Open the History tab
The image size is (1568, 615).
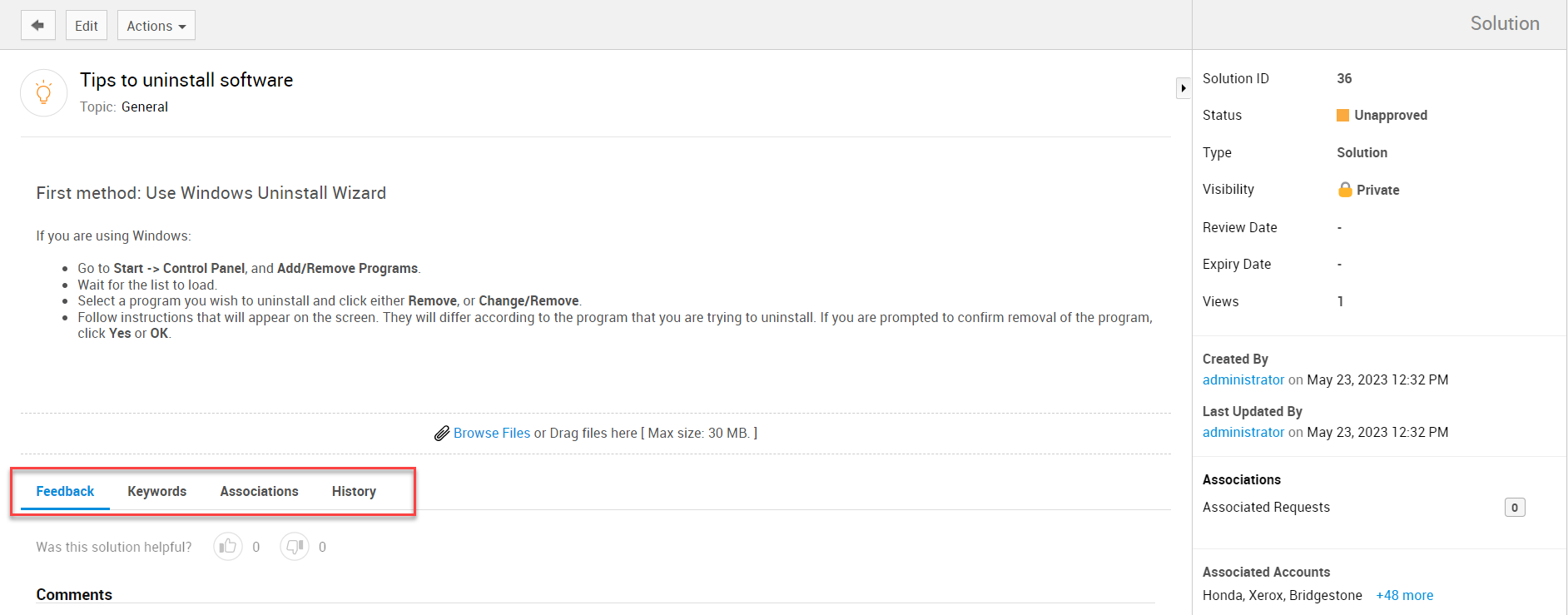click(354, 491)
